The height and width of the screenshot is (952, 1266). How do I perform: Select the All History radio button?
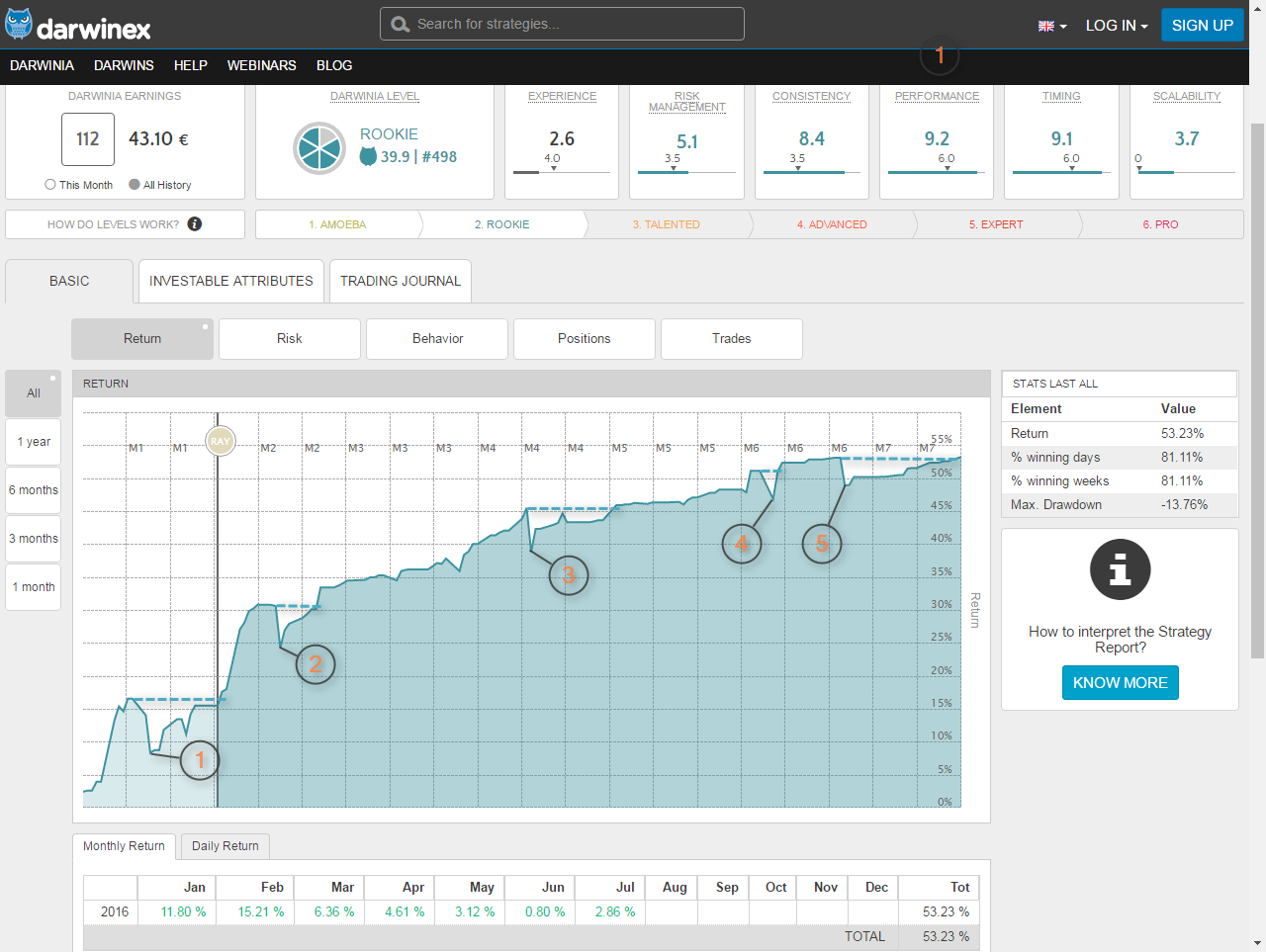point(135,185)
